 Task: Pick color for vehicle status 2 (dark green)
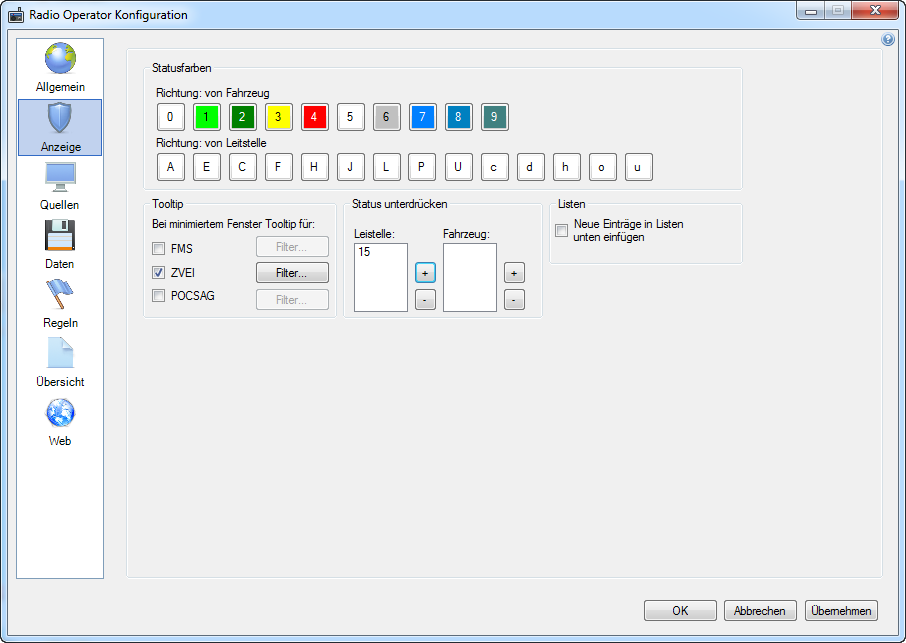(243, 117)
